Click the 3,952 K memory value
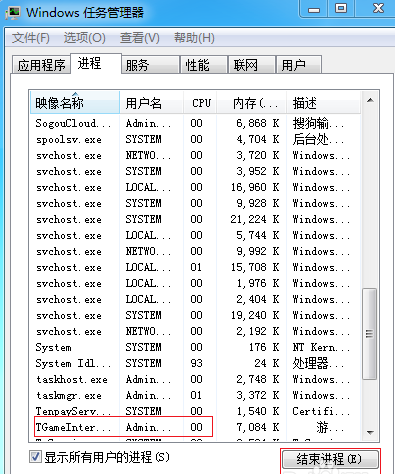395x474 pixels. point(258,171)
